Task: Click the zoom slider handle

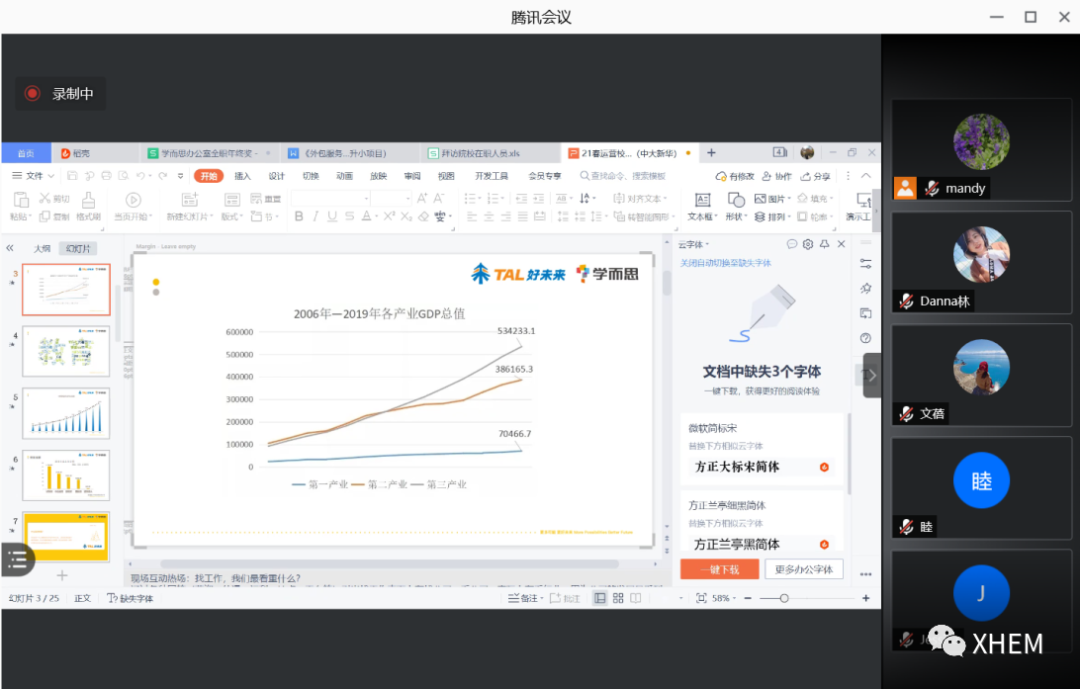Action: [784, 598]
